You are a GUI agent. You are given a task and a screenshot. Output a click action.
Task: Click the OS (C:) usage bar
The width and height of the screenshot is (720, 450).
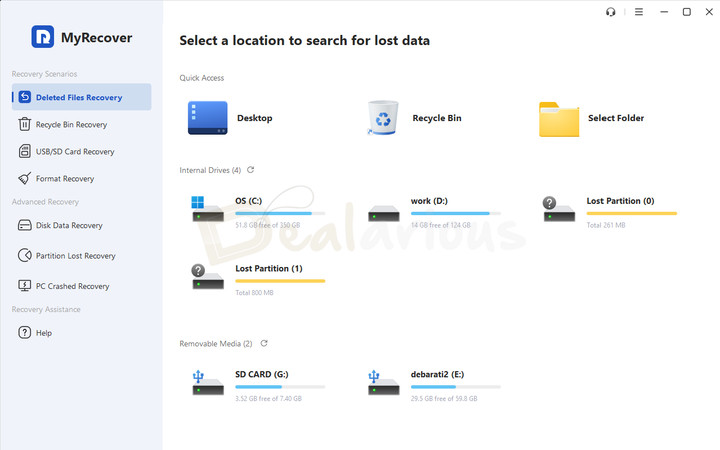(280, 214)
